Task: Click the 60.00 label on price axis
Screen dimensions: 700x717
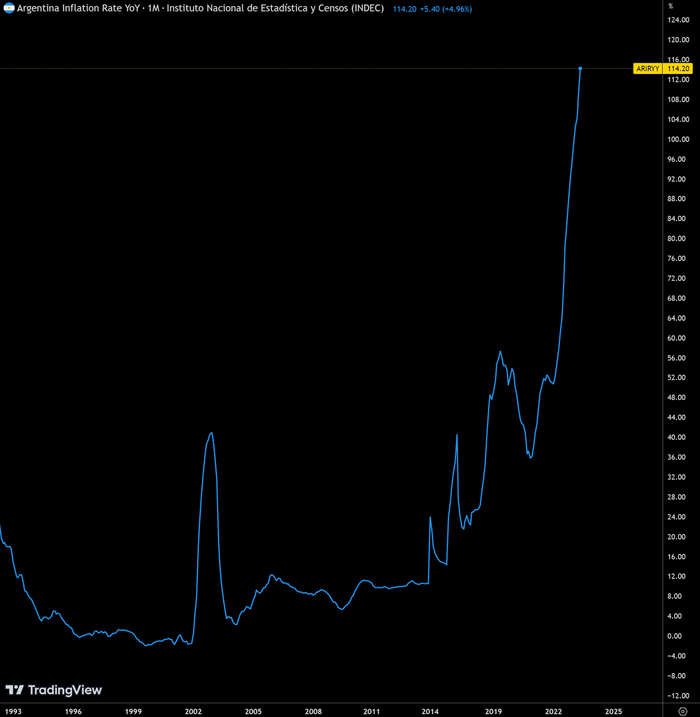Action: point(677,338)
